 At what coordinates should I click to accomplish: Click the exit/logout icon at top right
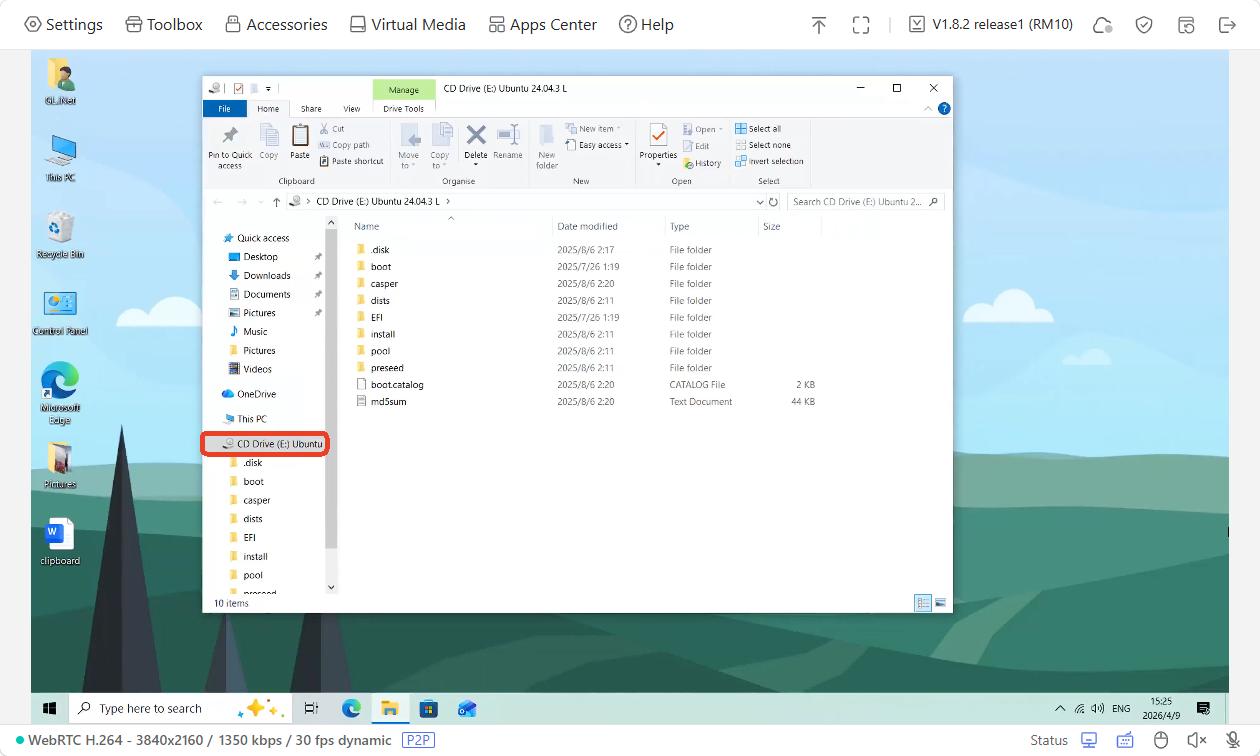coord(1227,25)
